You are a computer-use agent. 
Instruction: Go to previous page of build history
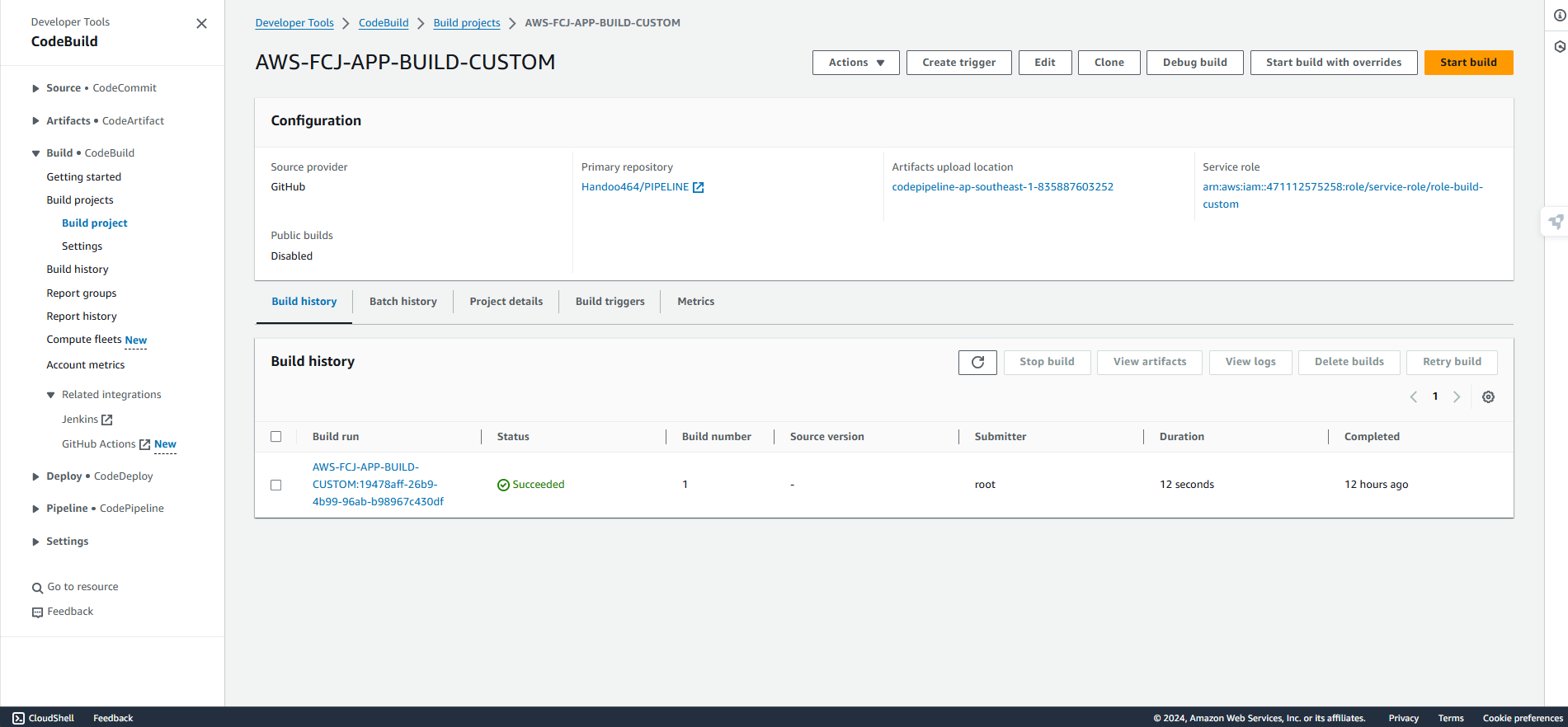tap(1414, 397)
